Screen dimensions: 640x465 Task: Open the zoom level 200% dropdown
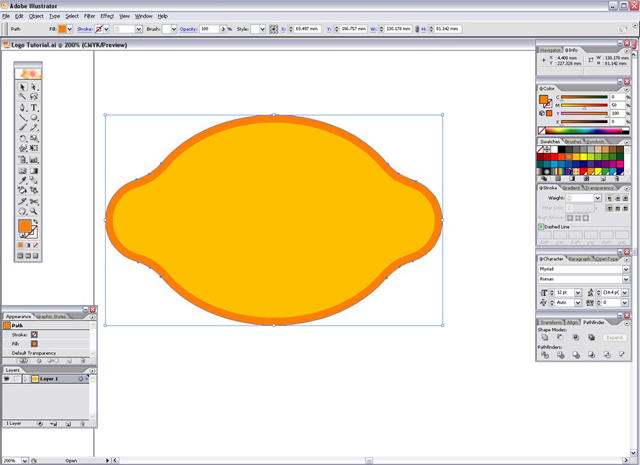(x=25, y=461)
